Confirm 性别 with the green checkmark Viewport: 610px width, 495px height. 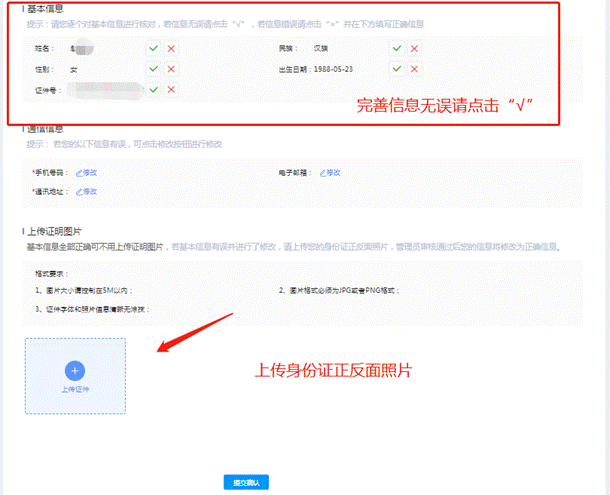coord(153,69)
